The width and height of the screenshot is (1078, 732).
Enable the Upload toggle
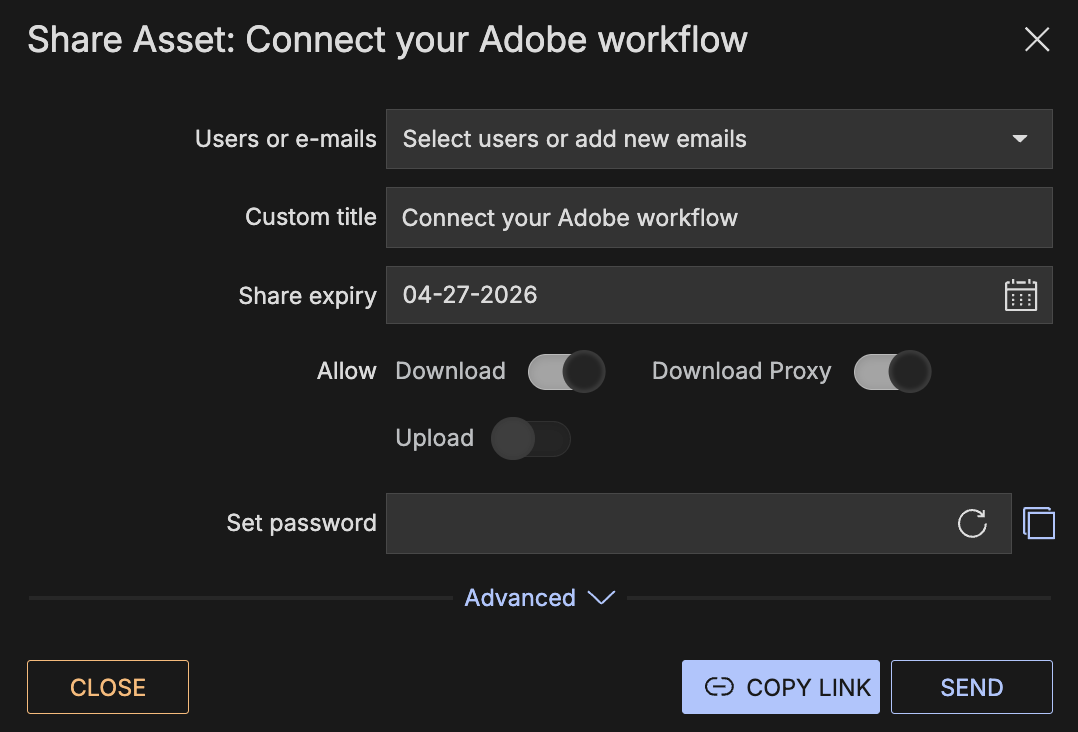coord(531,439)
